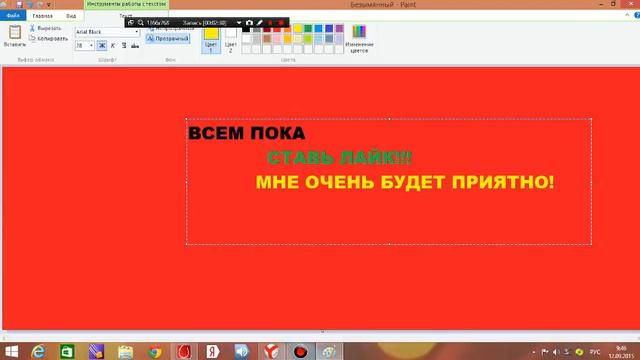Click the green text 'СТАВЬ ЛАЙК!!!'
Screen dimensions: 640x360
(x=339, y=158)
